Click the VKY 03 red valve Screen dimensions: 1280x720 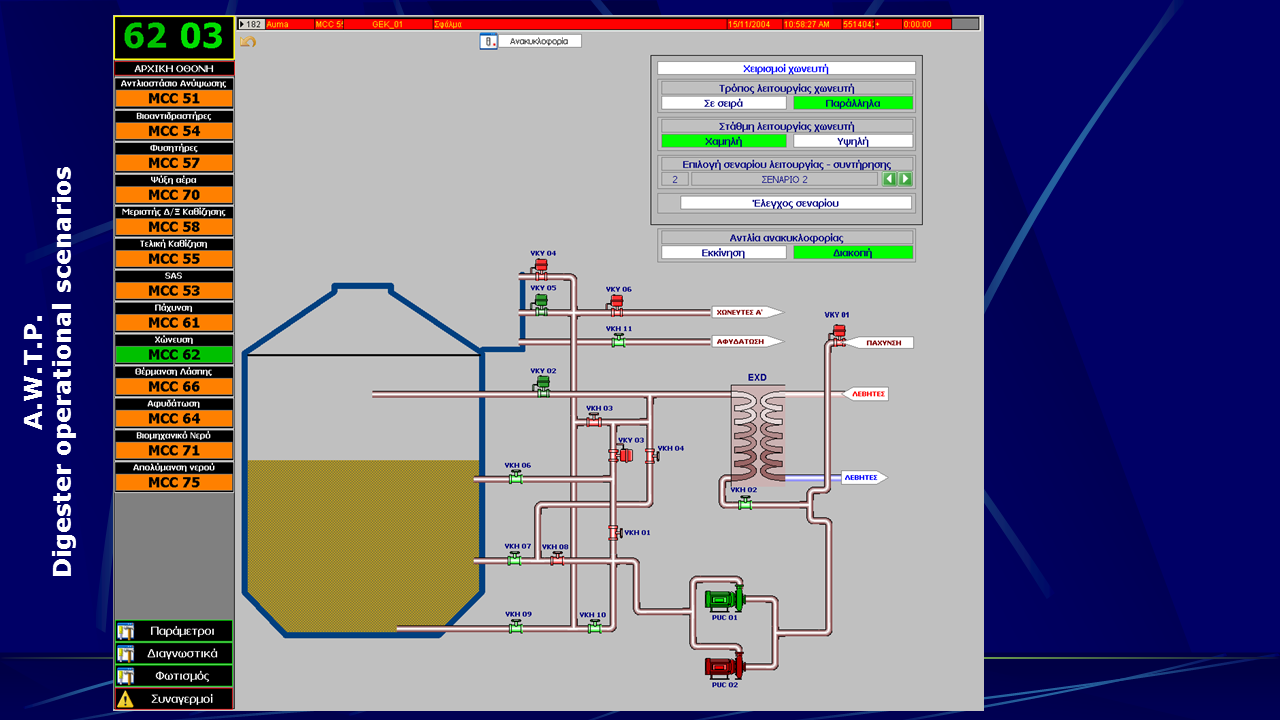[622, 455]
